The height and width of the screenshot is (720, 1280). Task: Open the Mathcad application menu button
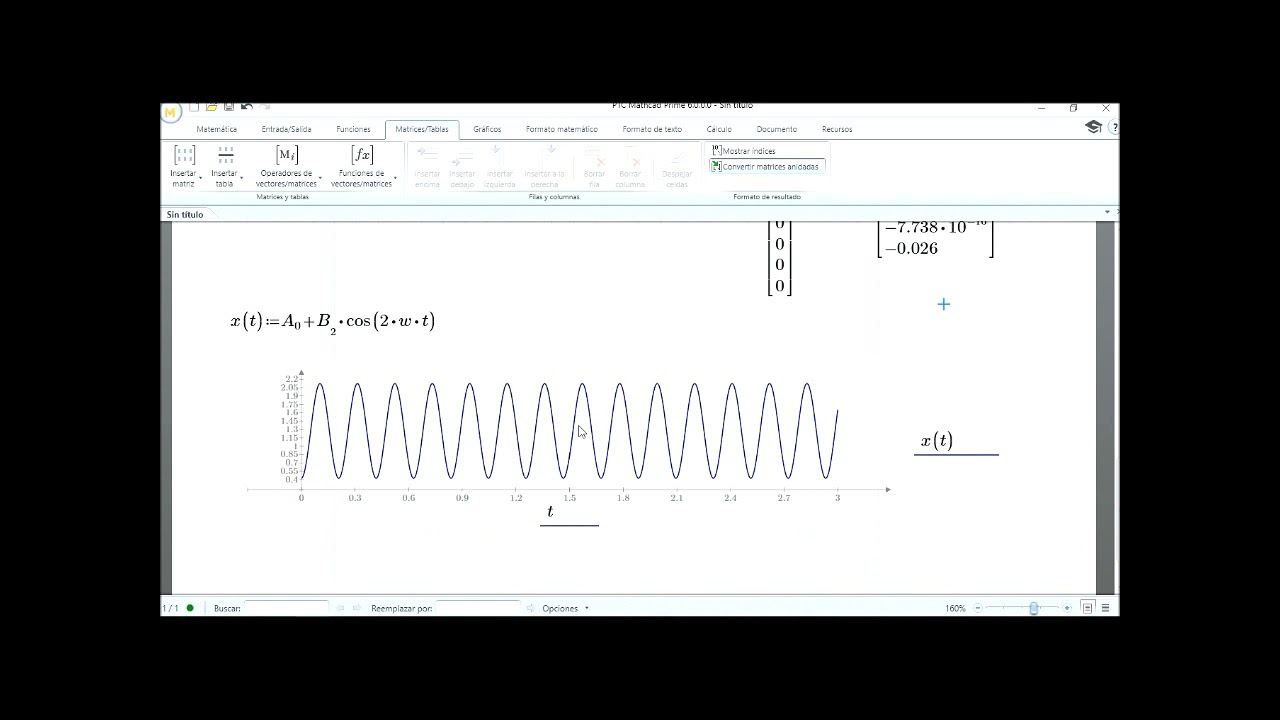click(171, 112)
